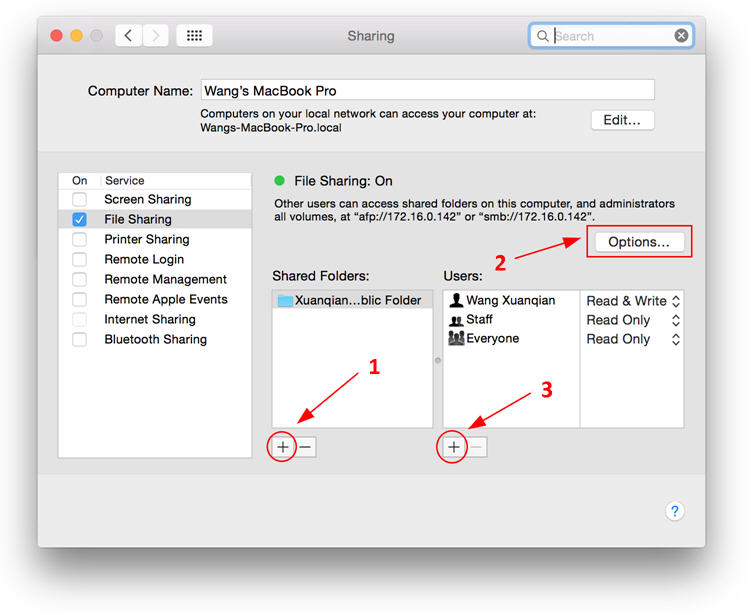Change Everyone's Read Only permission
Image resolution: width=753 pixels, height=613 pixels.
(632, 339)
